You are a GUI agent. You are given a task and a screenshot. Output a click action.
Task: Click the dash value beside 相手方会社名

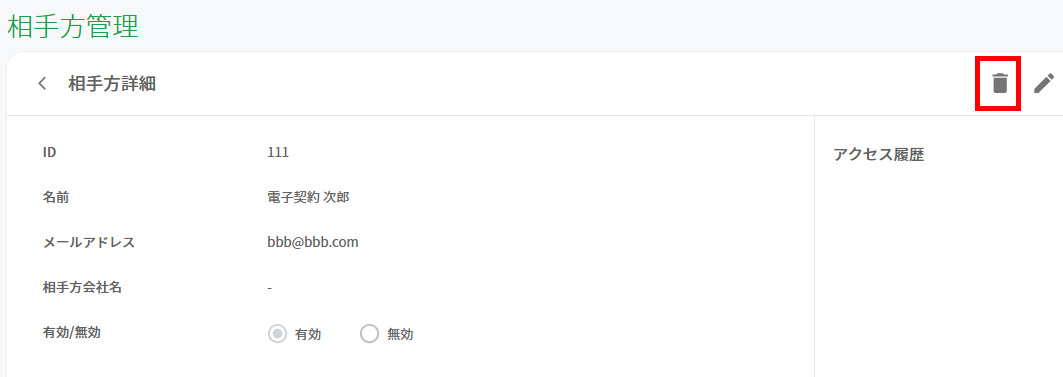tap(269, 288)
